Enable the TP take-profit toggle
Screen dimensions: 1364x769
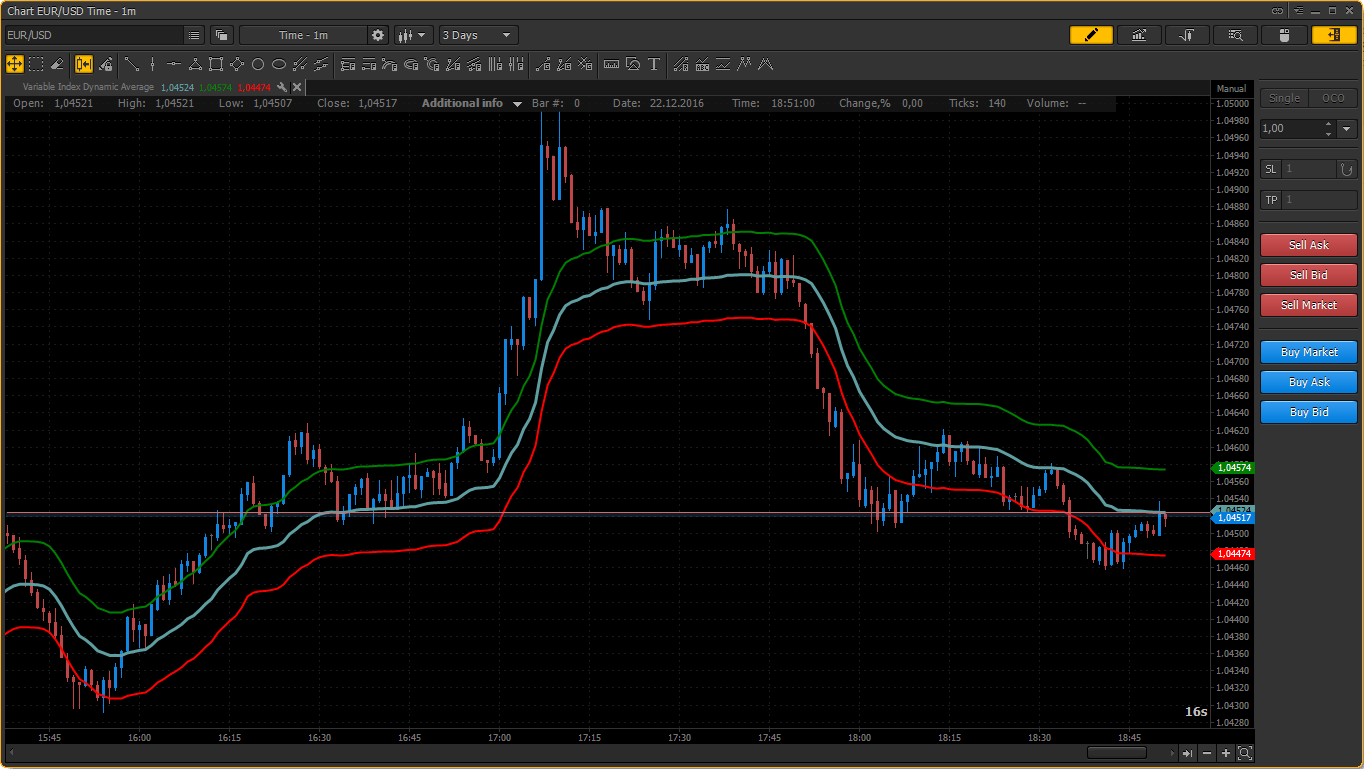pos(1271,200)
